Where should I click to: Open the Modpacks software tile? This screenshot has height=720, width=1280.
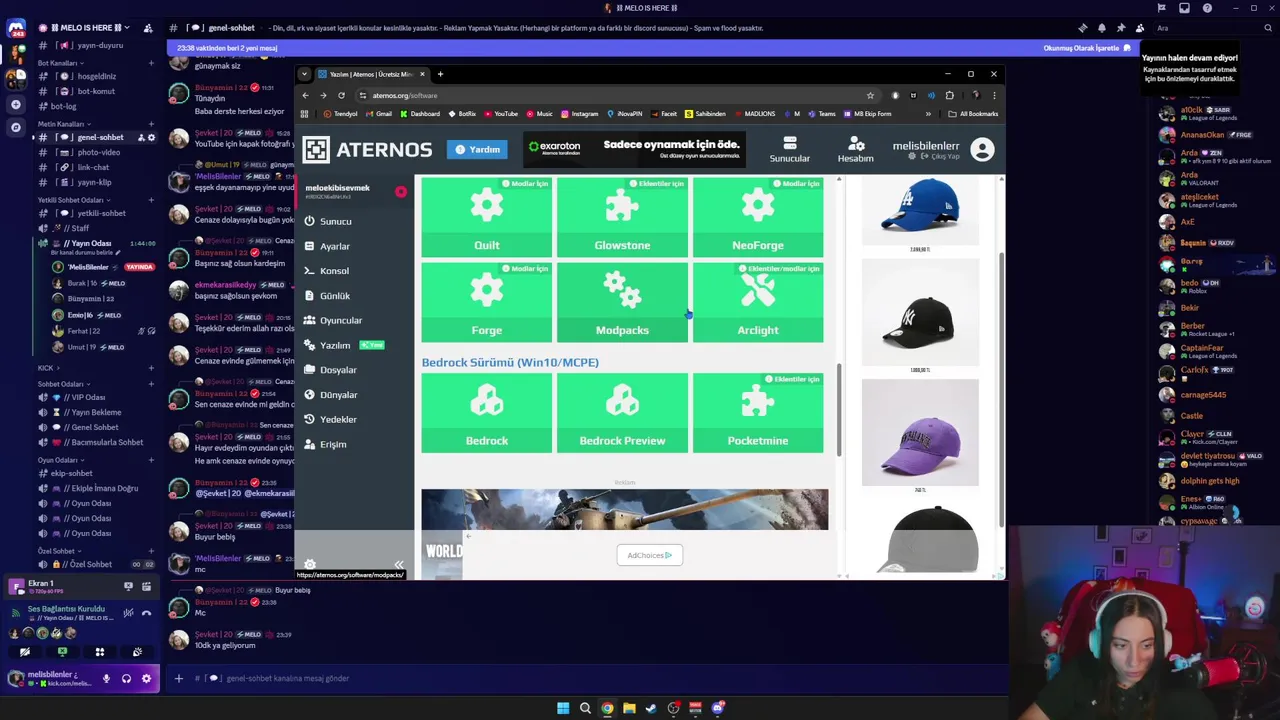point(622,302)
